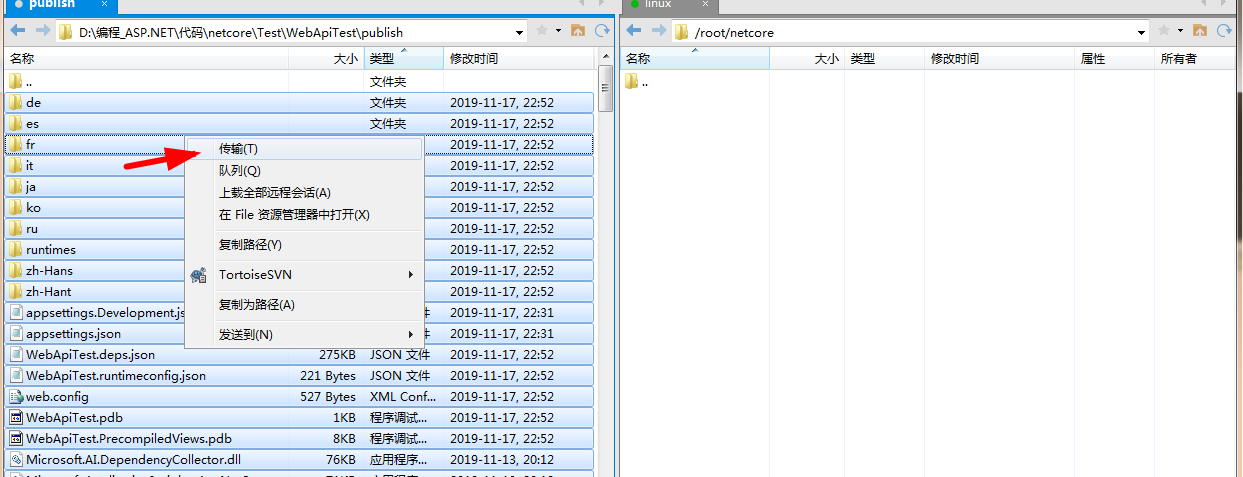Select the web.config file
Image resolution: width=1243 pixels, height=477 pixels.
[57, 397]
